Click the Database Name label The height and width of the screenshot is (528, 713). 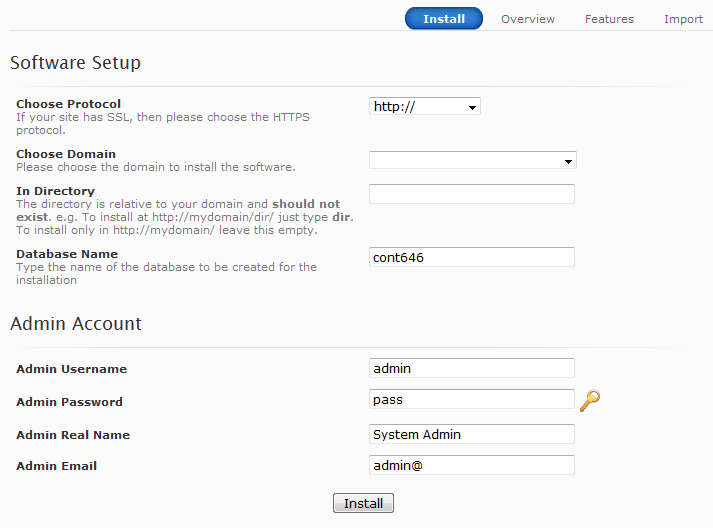pos(65,254)
